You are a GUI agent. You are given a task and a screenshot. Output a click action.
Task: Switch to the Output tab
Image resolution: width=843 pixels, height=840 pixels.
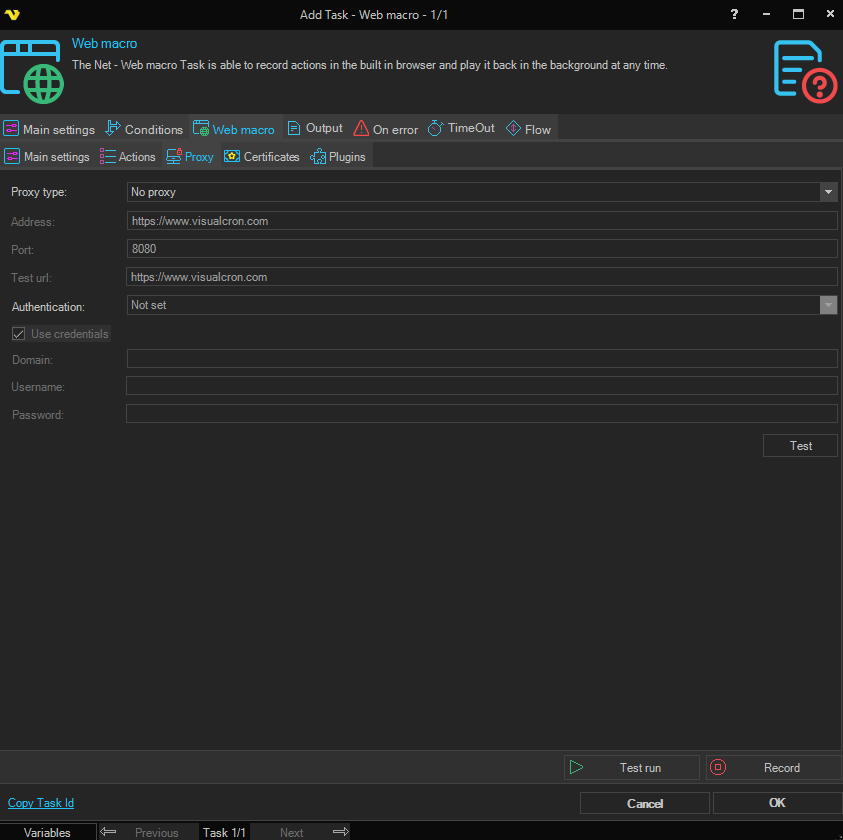pyautogui.click(x=314, y=129)
